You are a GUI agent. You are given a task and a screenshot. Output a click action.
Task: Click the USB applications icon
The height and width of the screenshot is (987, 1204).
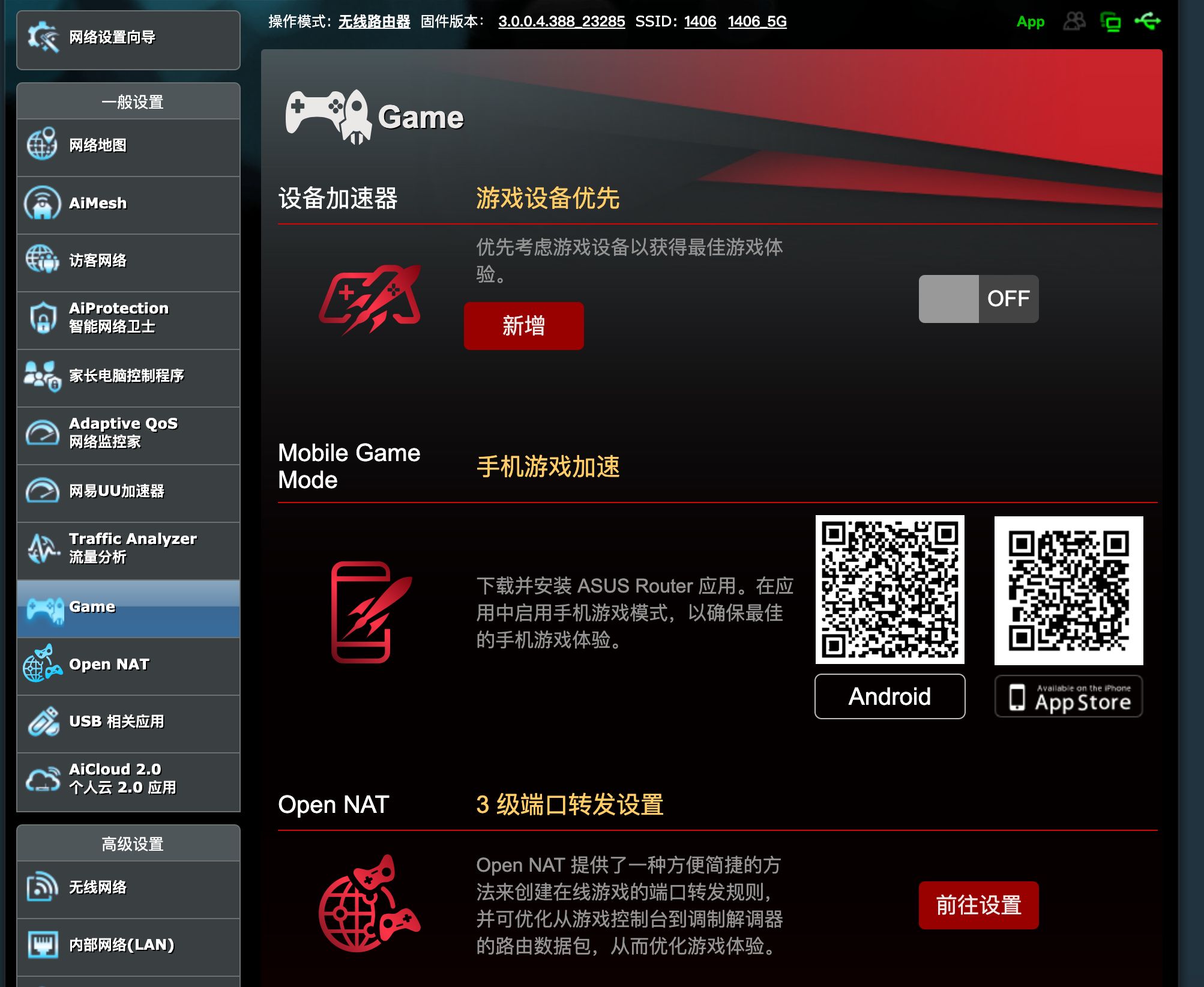43,721
